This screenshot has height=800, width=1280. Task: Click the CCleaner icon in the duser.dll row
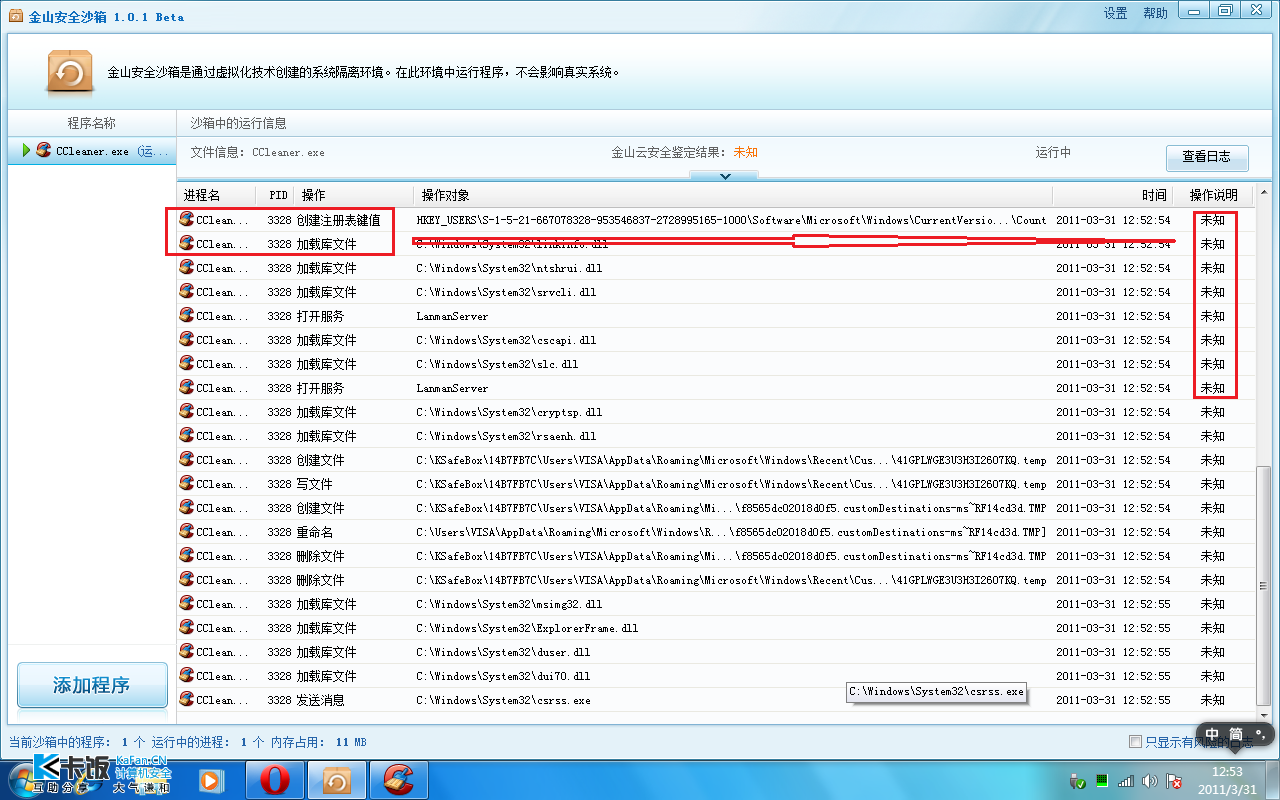tap(186, 651)
